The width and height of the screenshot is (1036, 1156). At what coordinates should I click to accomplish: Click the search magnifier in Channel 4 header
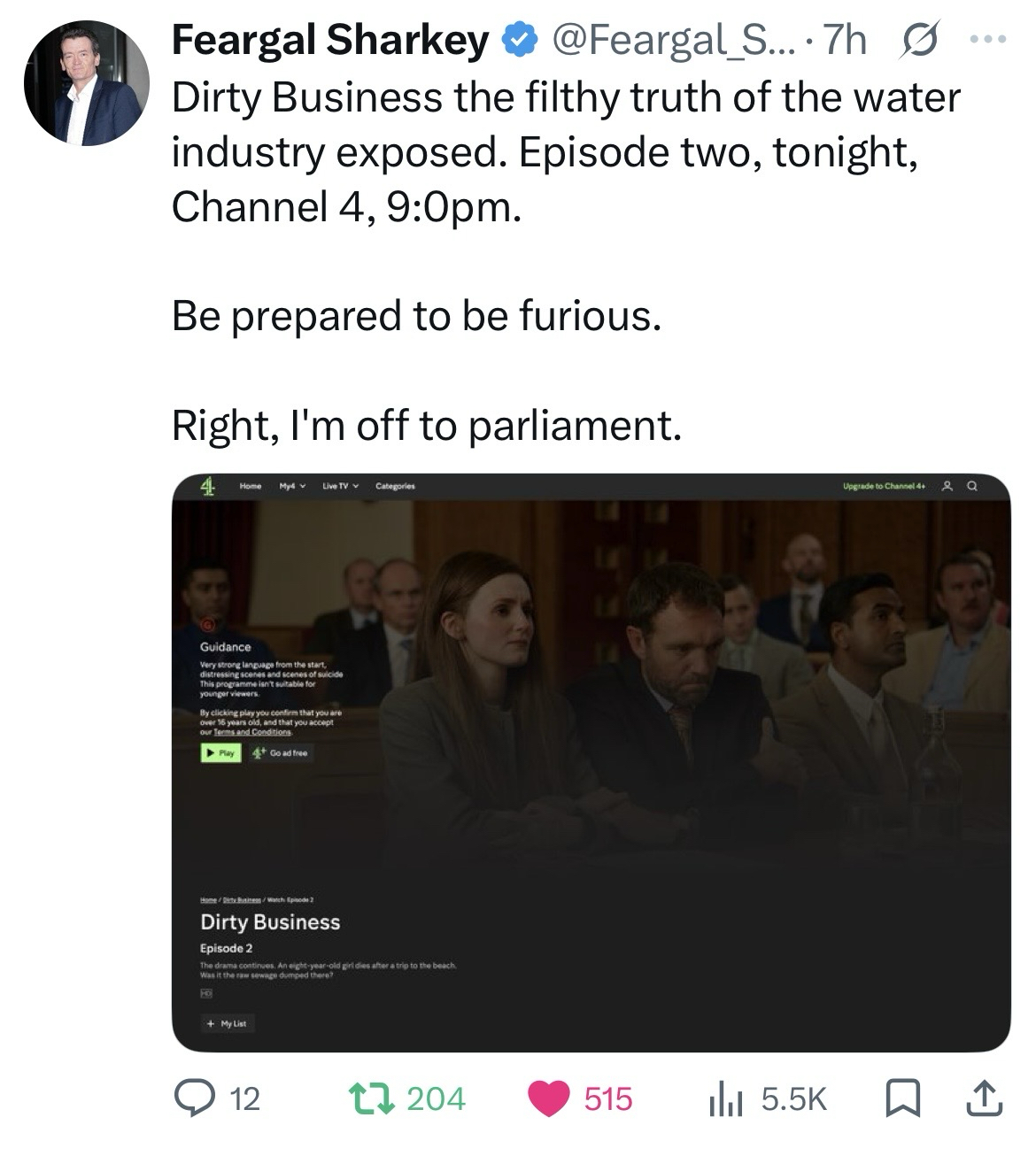coord(972,486)
